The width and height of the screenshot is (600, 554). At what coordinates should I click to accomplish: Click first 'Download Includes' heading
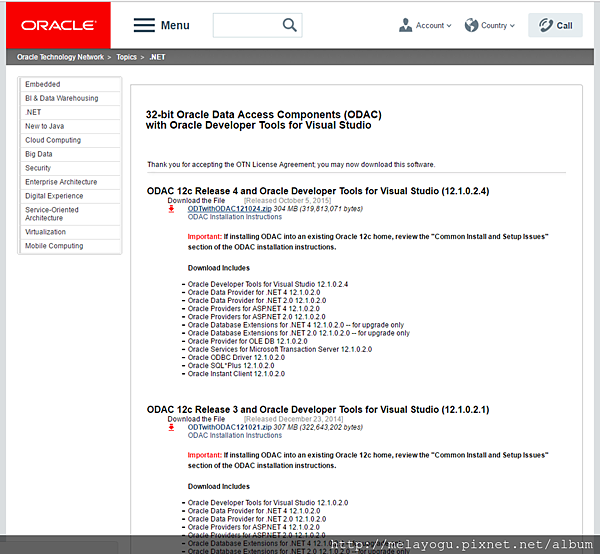point(218,268)
